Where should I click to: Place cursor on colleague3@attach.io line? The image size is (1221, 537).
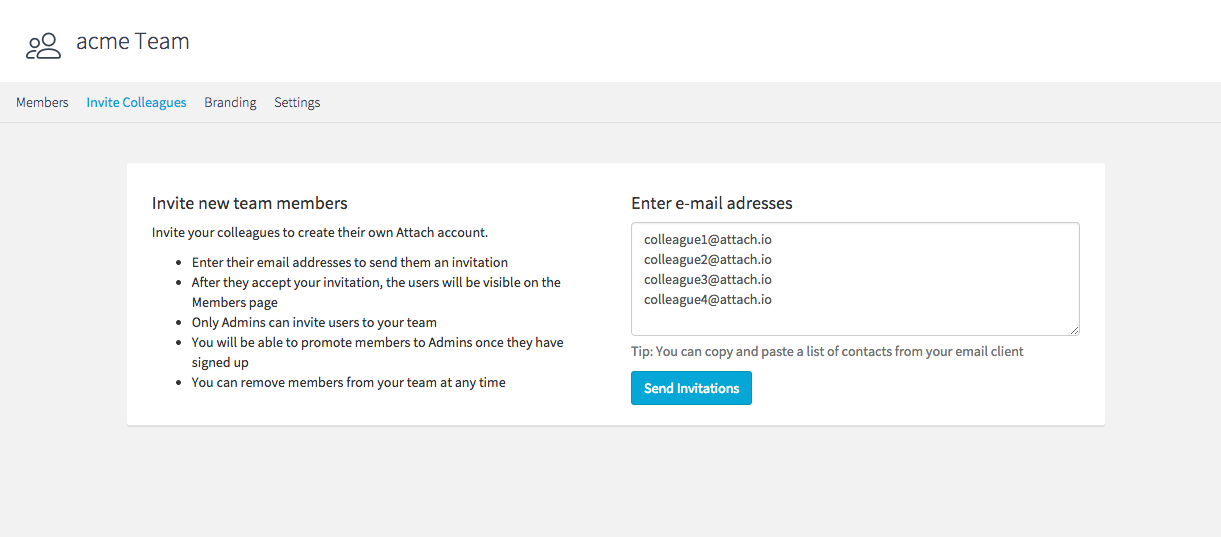tap(707, 280)
